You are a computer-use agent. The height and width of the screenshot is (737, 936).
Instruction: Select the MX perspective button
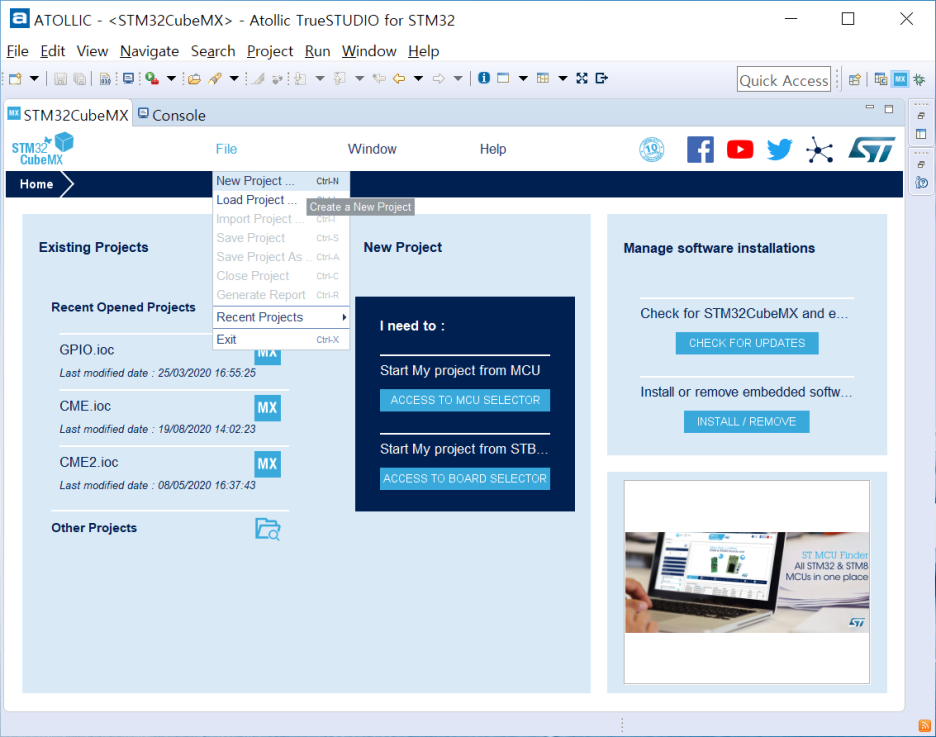coord(900,79)
